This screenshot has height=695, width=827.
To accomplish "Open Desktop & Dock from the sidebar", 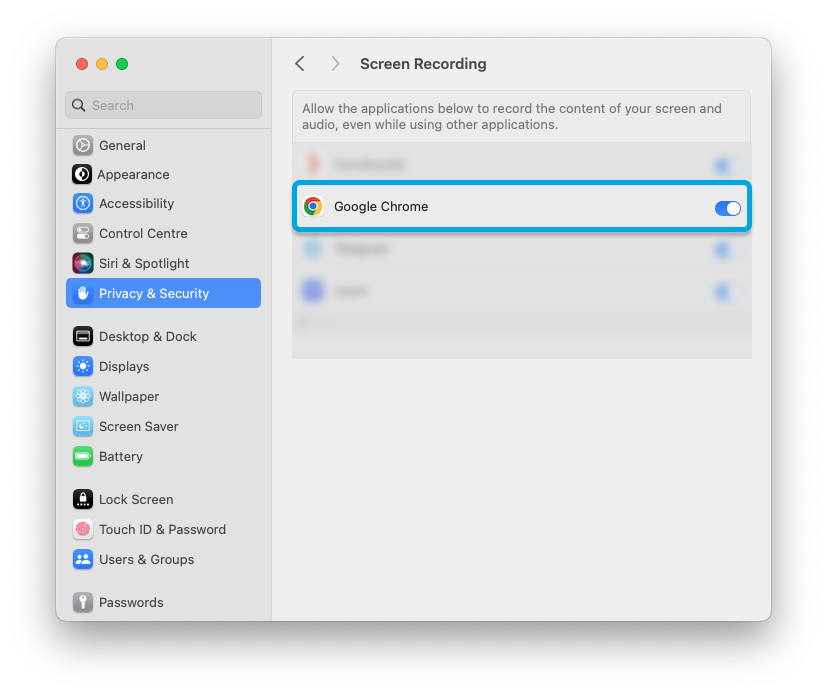I will pos(140,336).
